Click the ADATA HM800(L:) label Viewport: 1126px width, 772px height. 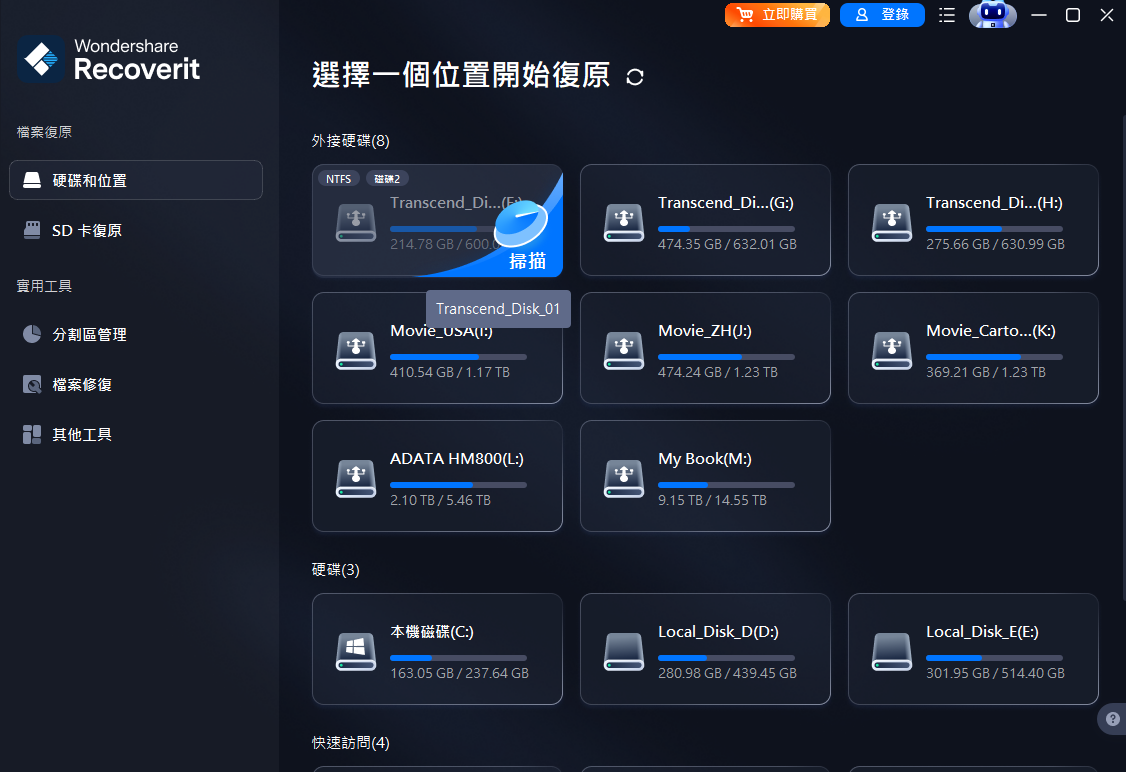coord(457,459)
